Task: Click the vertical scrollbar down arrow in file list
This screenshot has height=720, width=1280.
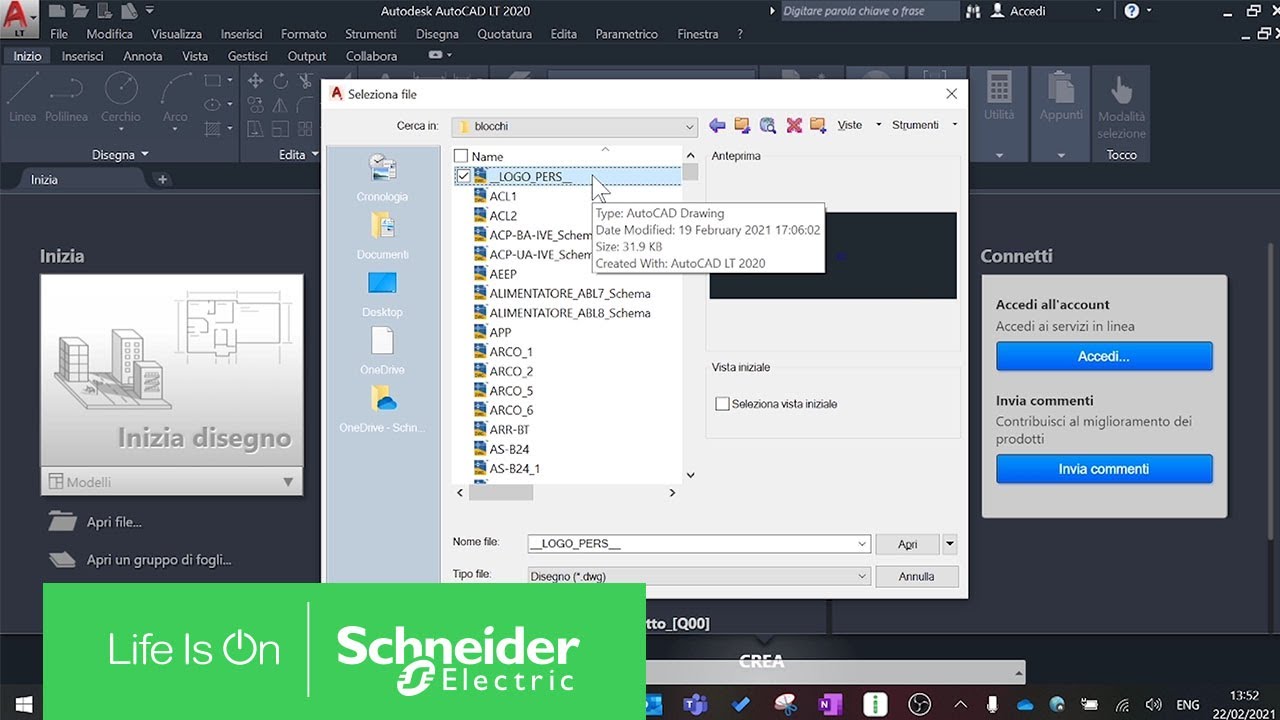Action: click(690, 475)
